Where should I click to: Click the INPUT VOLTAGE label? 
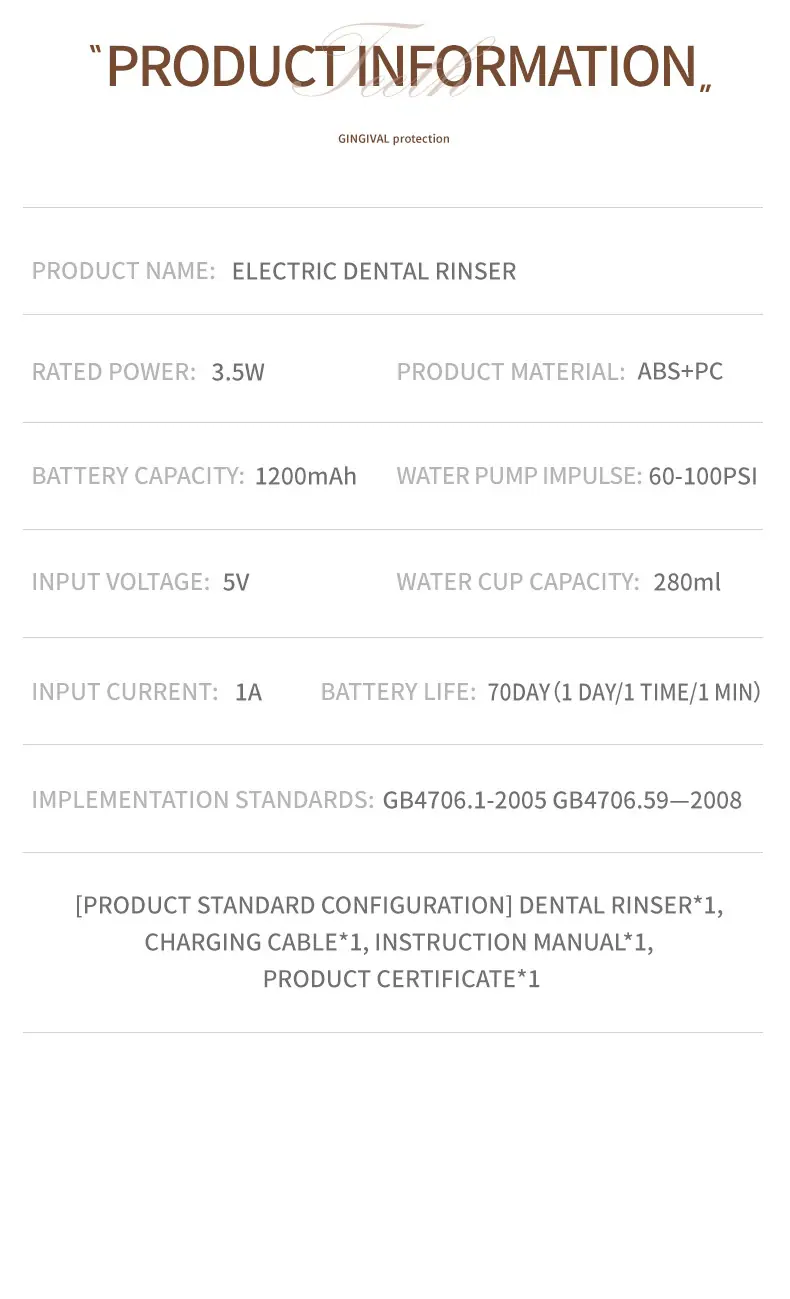point(121,582)
